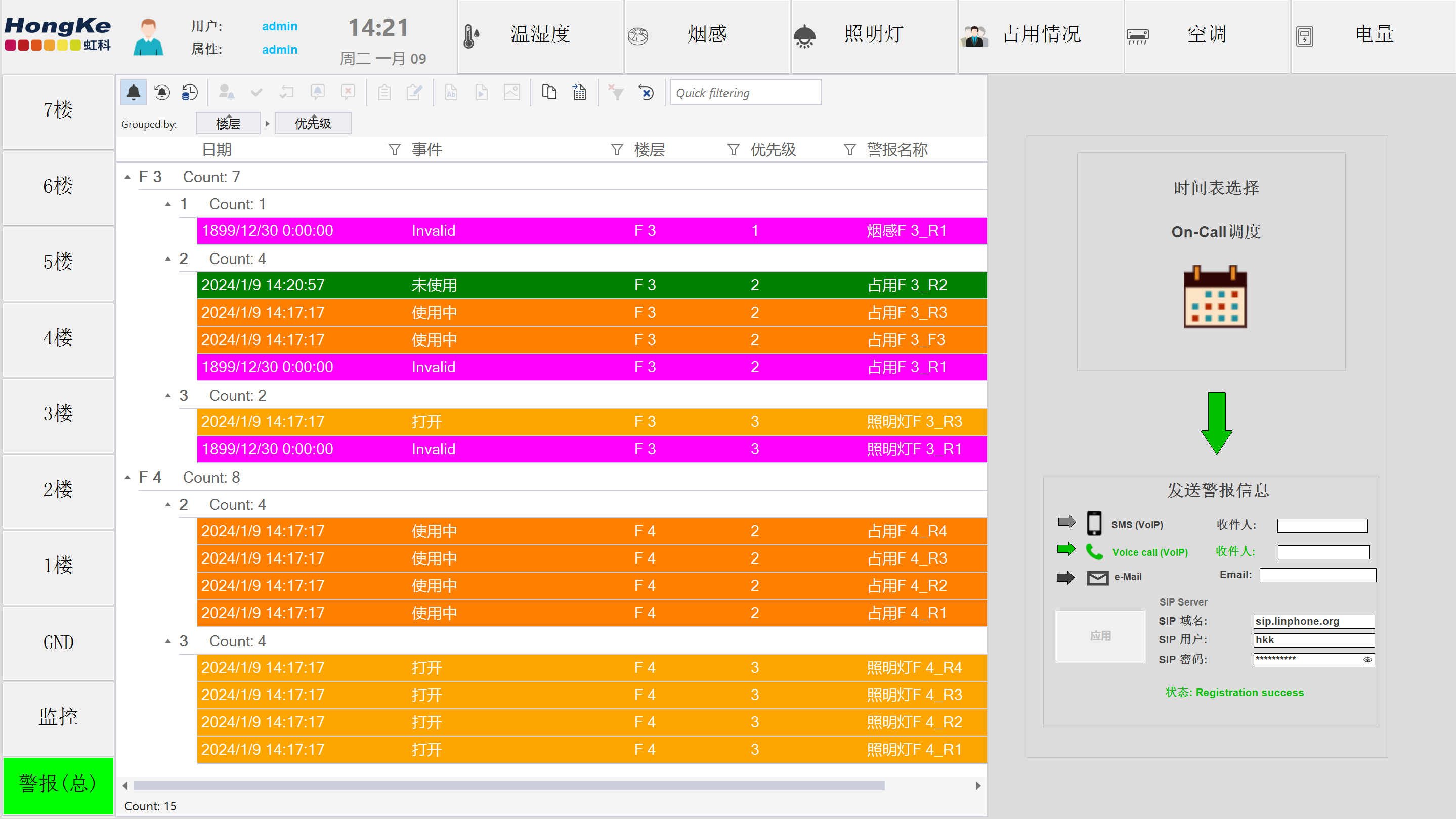Click the Ab text document icon
Viewport: 1456px width, 819px height.
click(451, 92)
